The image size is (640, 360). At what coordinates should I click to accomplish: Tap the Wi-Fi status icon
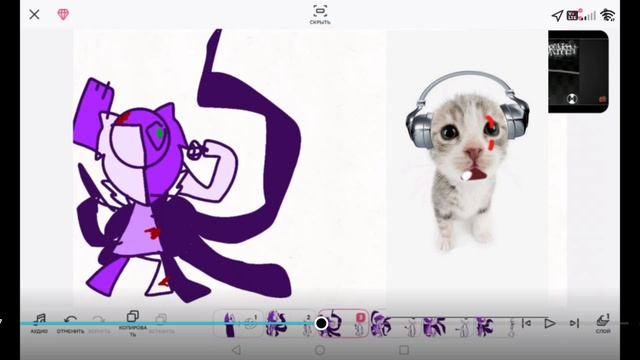608,15
